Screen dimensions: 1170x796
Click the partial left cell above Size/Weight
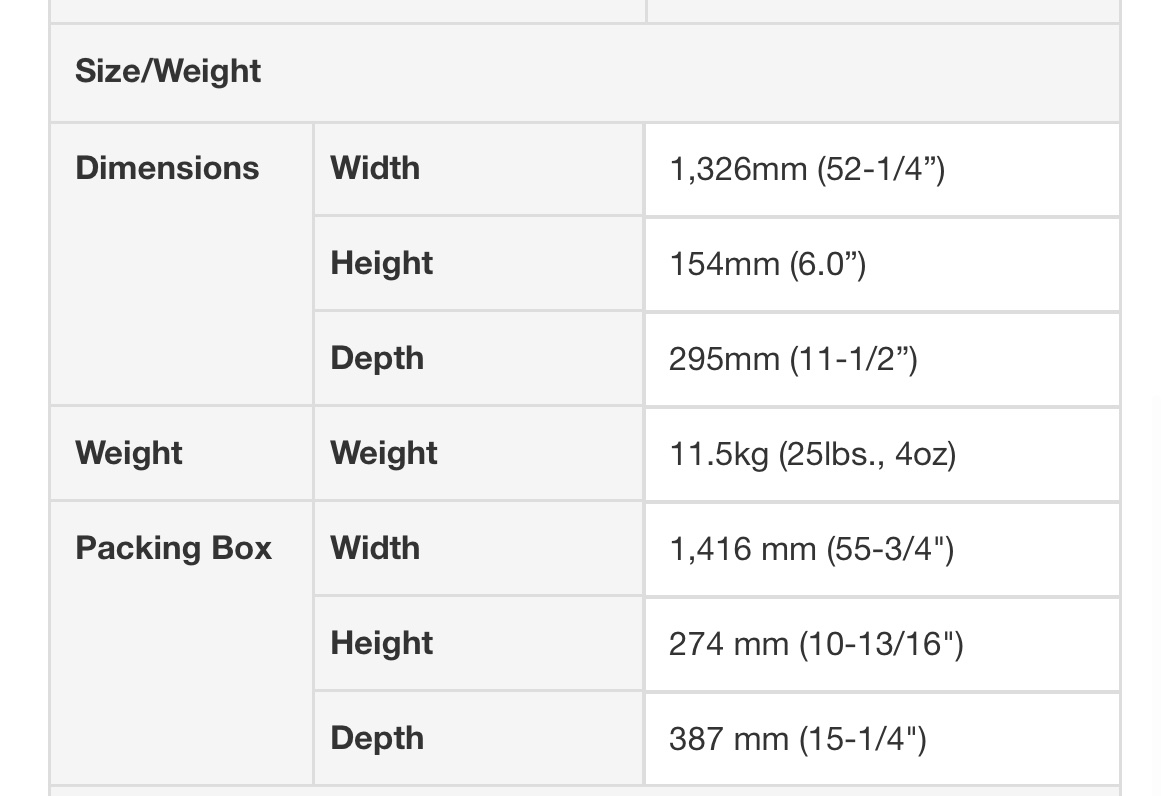tap(347, 10)
